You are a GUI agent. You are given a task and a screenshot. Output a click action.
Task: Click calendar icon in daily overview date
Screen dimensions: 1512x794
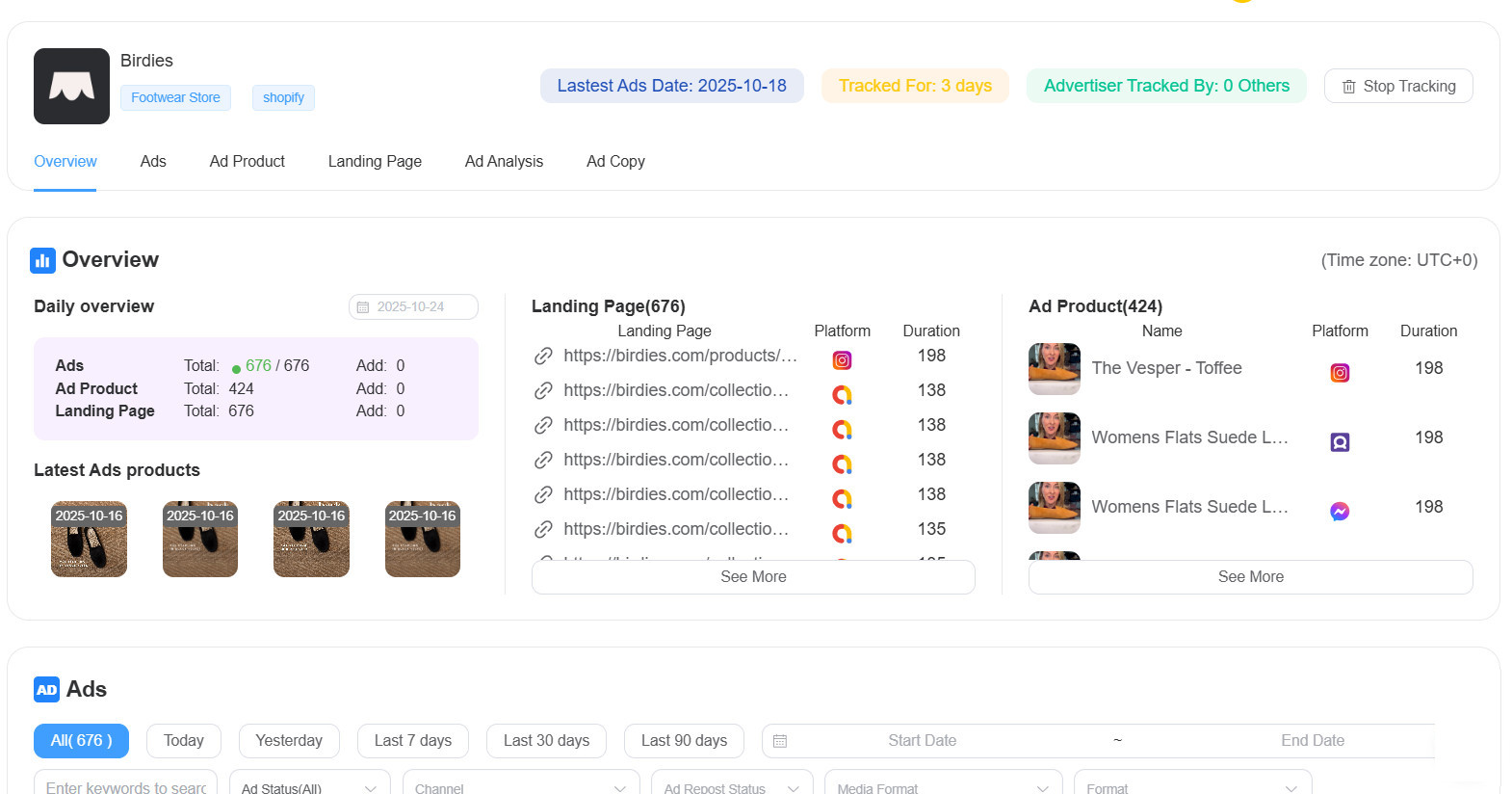363,307
